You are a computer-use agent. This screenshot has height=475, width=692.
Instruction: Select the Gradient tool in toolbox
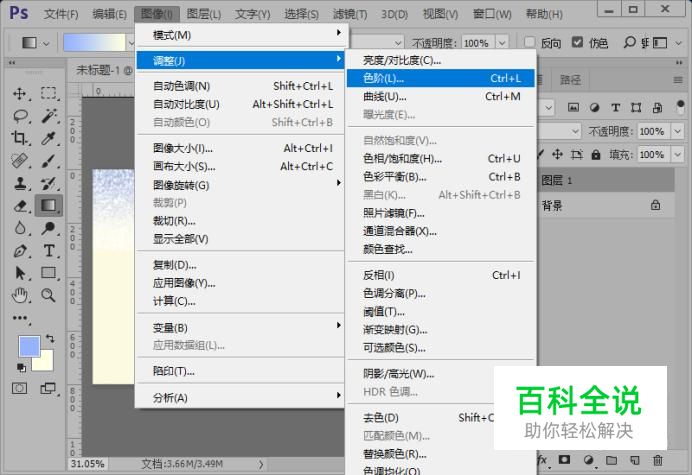[x=49, y=205]
